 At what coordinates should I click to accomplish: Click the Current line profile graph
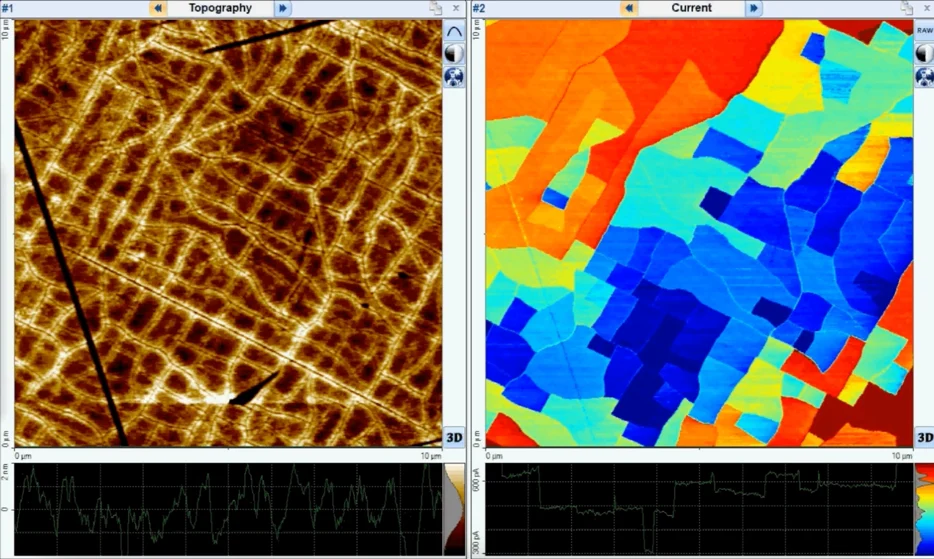699,510
